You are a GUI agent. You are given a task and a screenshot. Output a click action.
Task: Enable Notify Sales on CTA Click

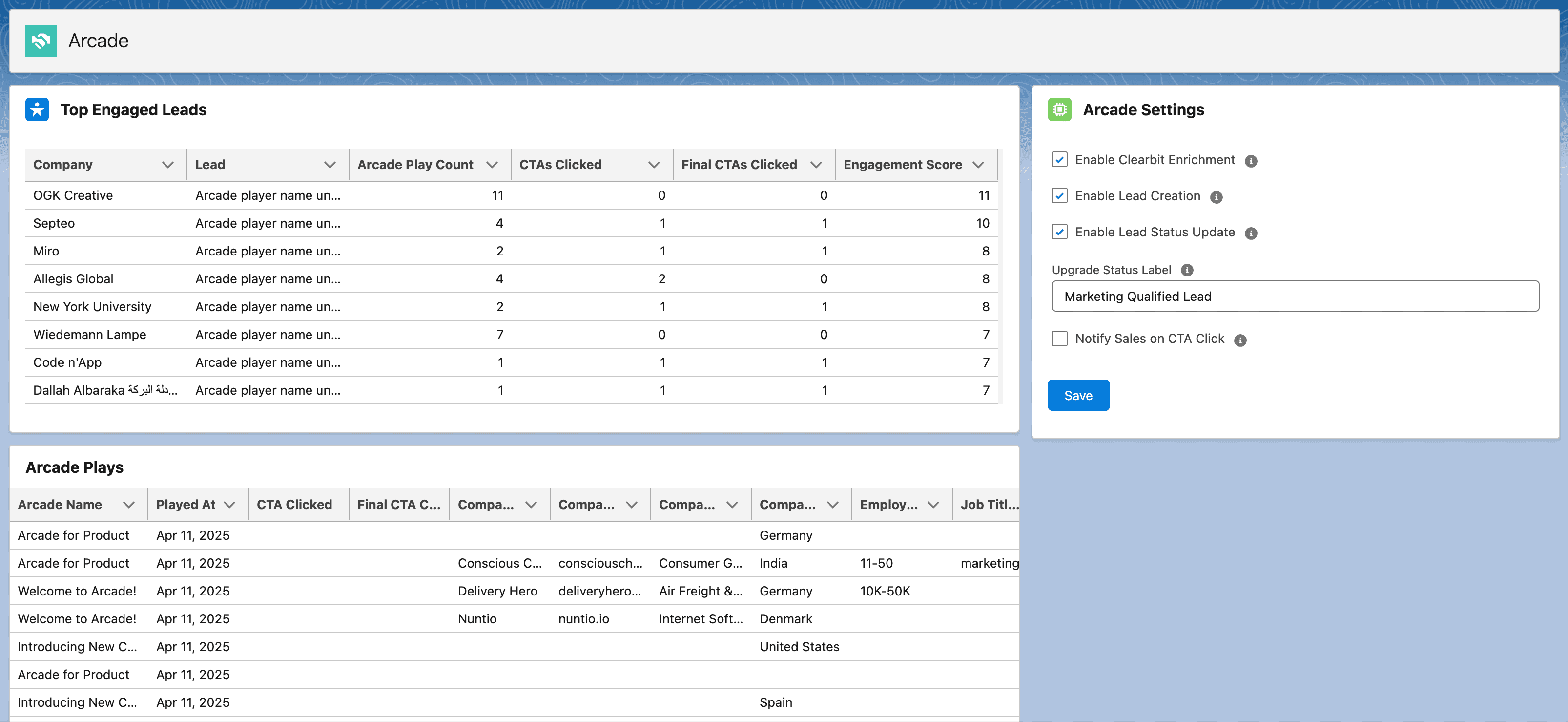(1060, 339)
